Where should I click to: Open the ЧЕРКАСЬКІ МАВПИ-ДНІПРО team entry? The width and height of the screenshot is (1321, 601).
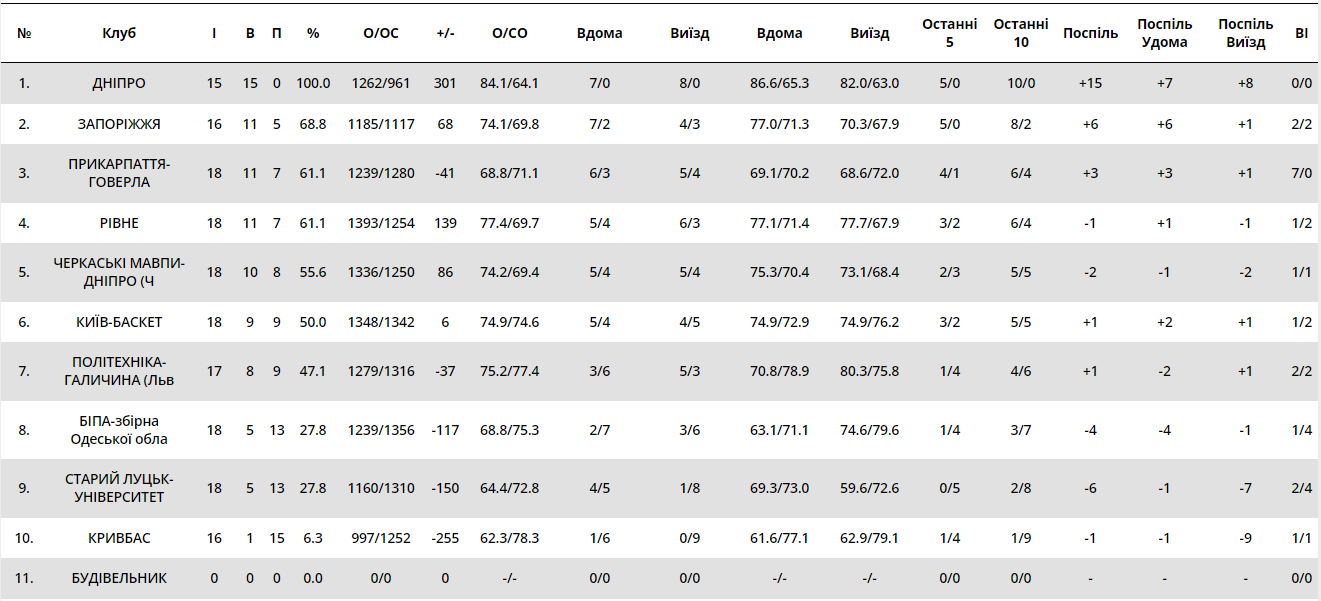pos(119,272)
